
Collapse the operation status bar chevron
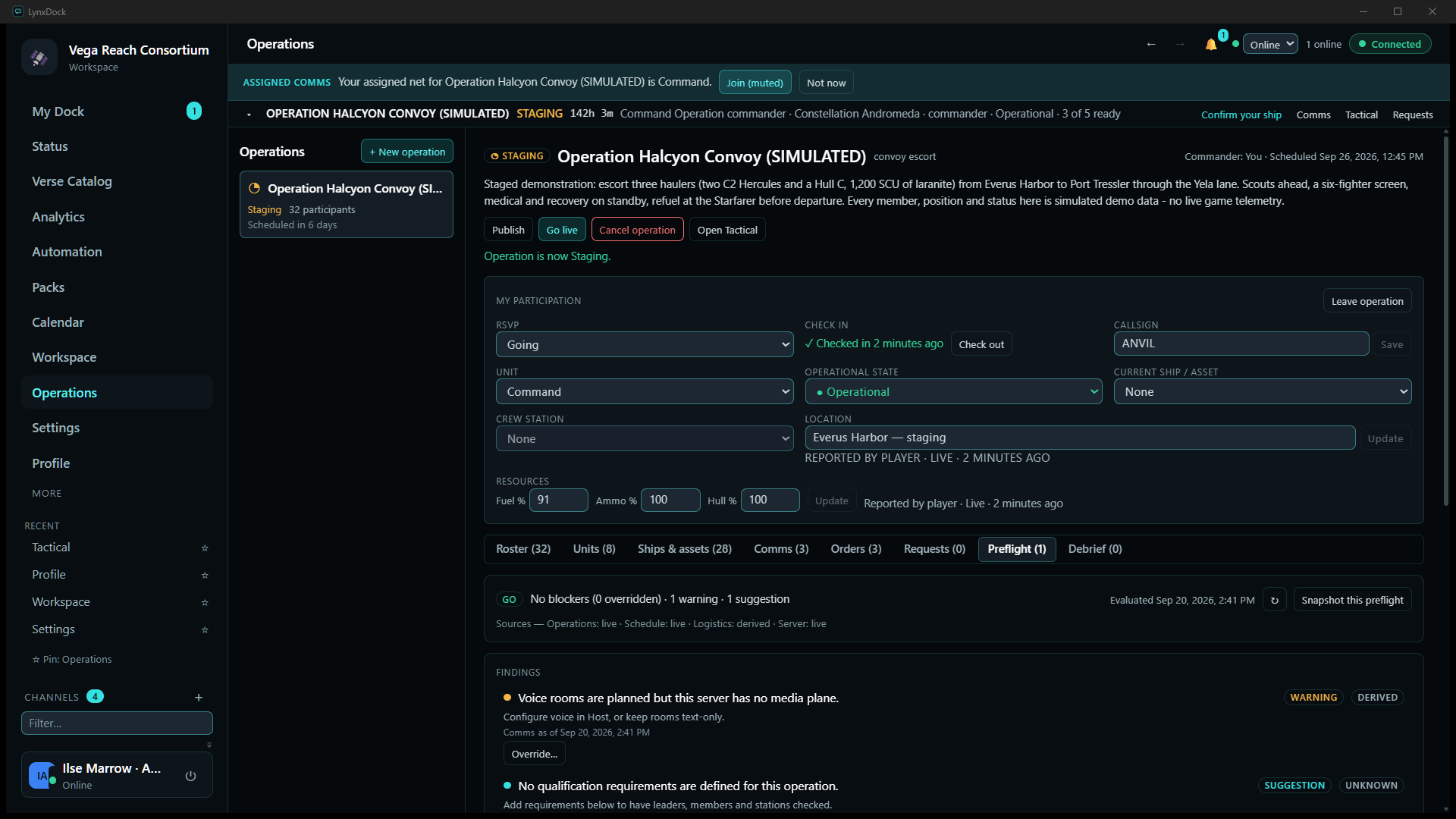(249, 115)
